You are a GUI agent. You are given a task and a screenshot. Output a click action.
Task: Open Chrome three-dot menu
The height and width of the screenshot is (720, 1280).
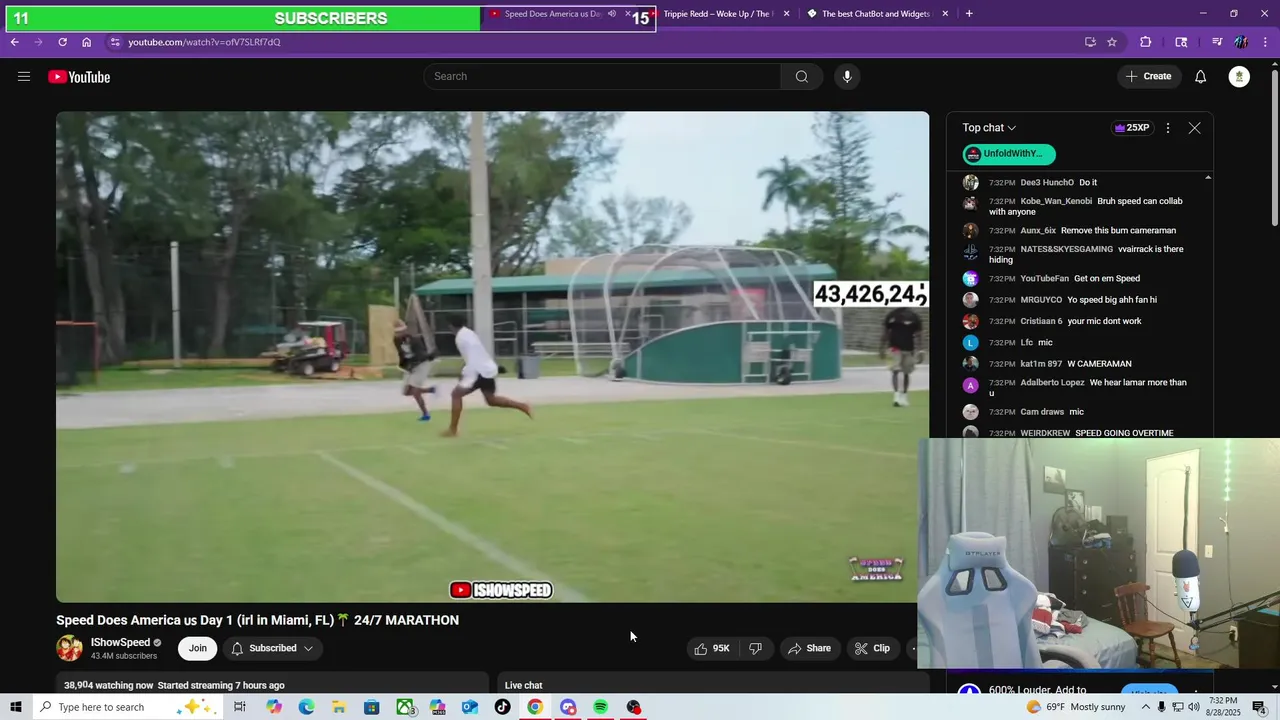[1266, 42]
